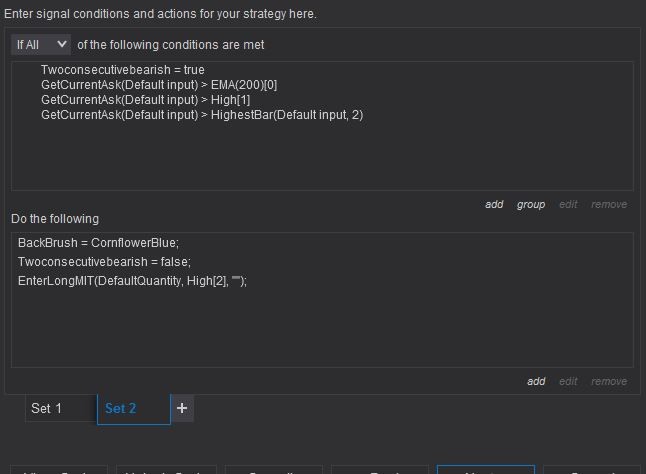Select the "Twoconsecutivebearish = false" action row
The width and height of the screenshot is (646, 474).
103,262
